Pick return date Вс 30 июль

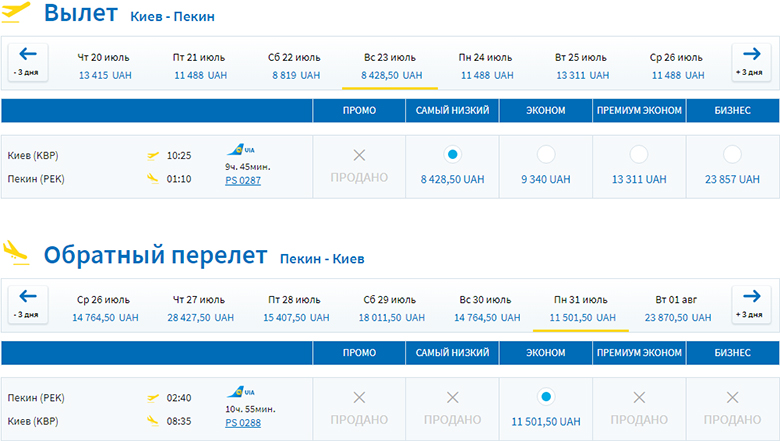click(487, 307)
